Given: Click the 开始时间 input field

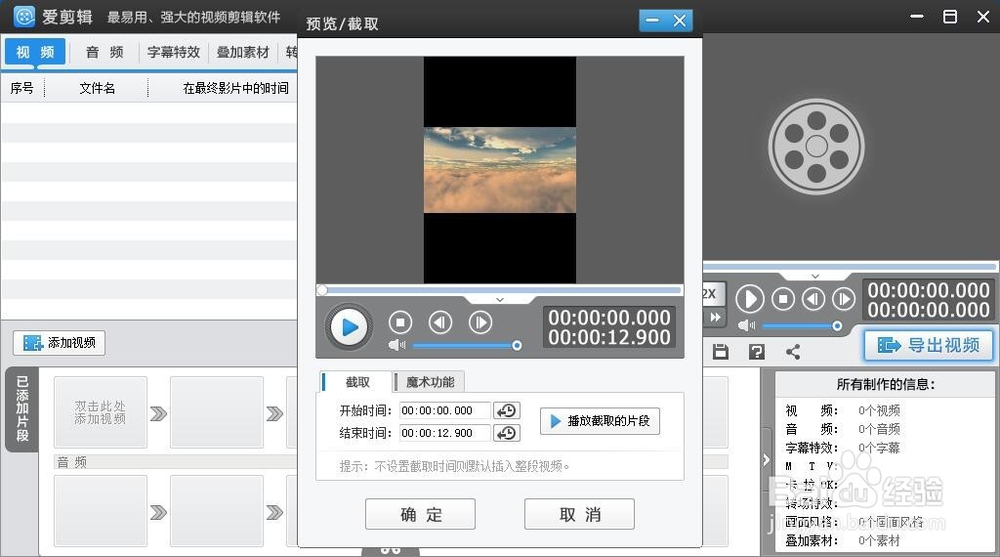Looking at the screenshot, I should pos(445,410).
